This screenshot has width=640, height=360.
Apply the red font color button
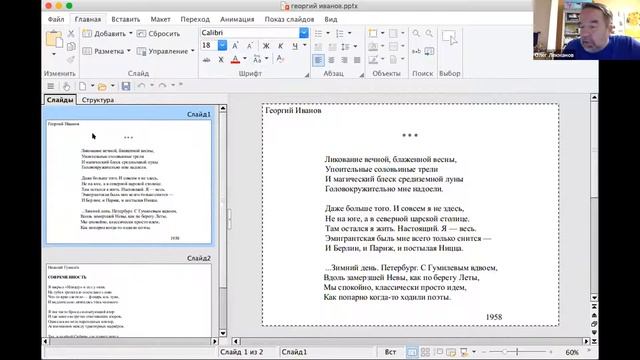pos(235,60)
